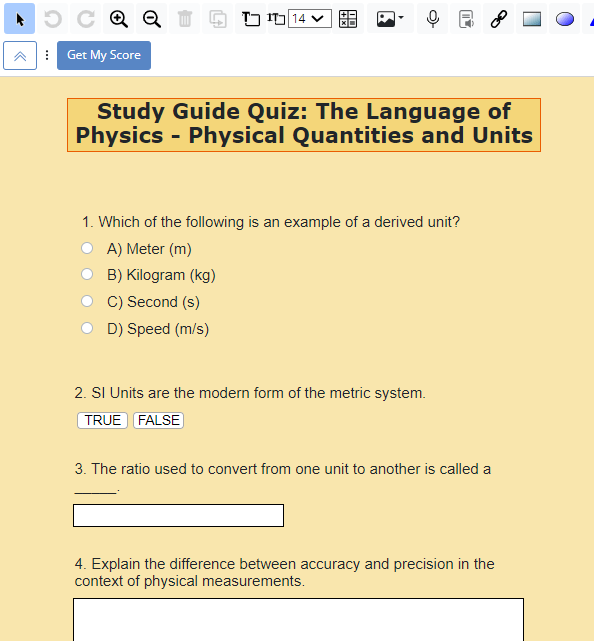The image size is (594, 641).
Task: Answer TRUE for question 2
Action: 103,420
